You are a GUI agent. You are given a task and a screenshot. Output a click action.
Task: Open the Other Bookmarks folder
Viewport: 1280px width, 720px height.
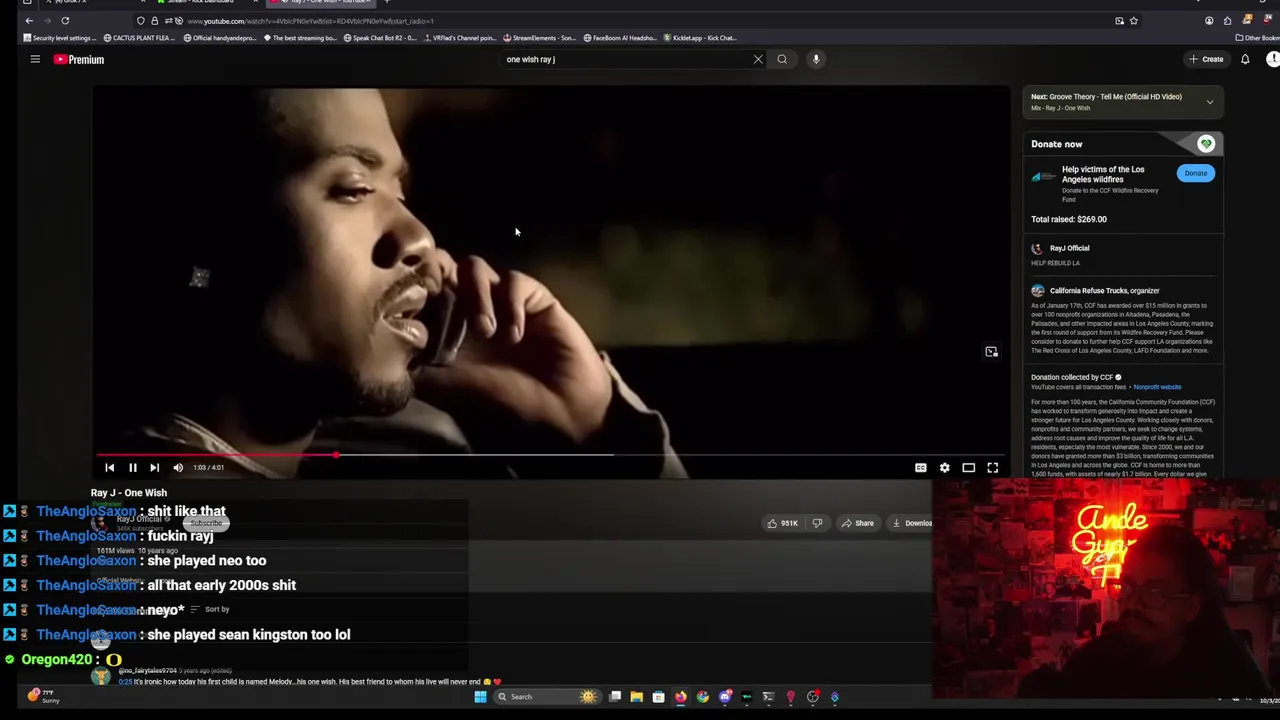click(1258, 38)
